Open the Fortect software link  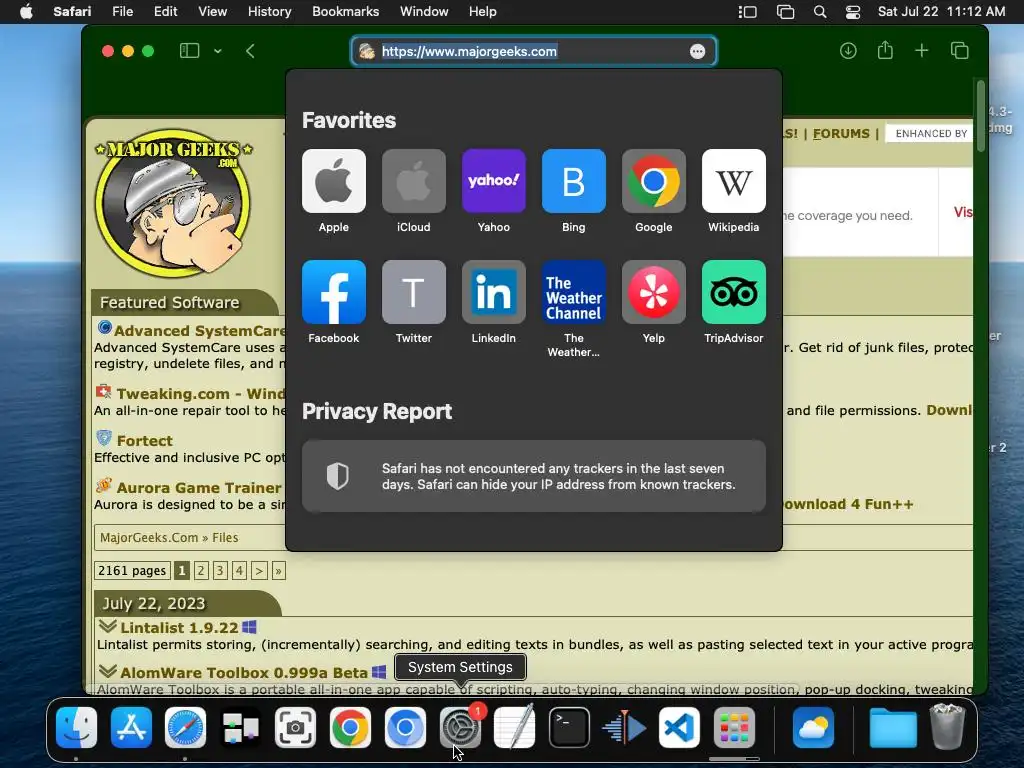pyautogui.click(x=144, y=441)
